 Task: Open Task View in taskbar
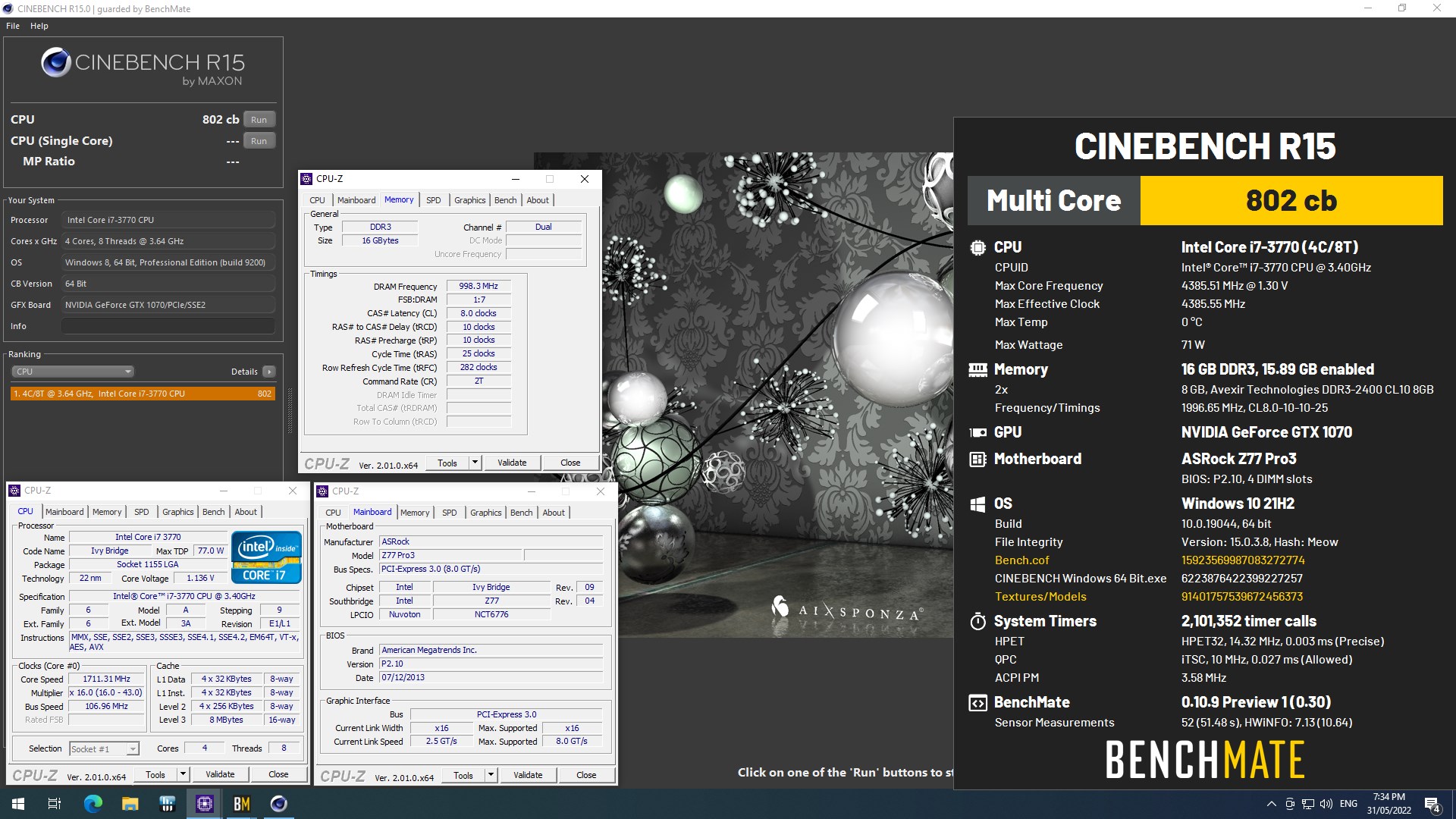tap(55, 804)
